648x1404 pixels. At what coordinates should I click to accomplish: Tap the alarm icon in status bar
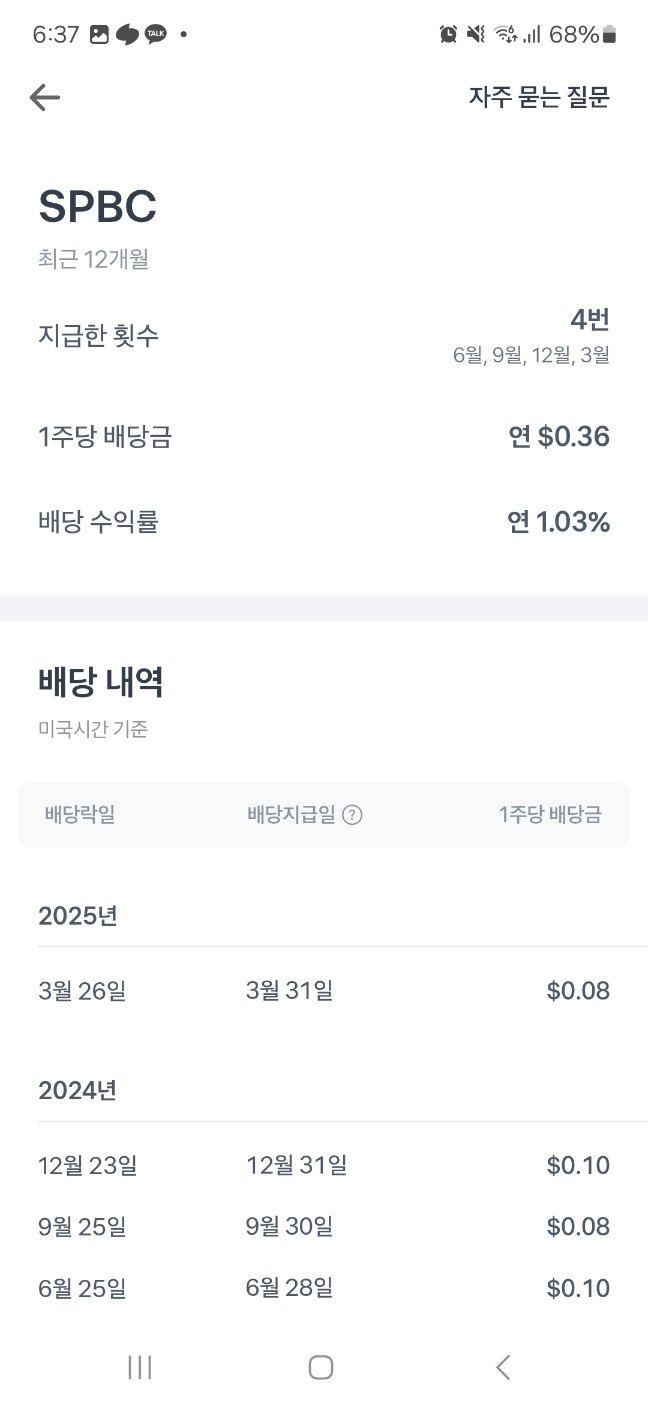(449, 34)
